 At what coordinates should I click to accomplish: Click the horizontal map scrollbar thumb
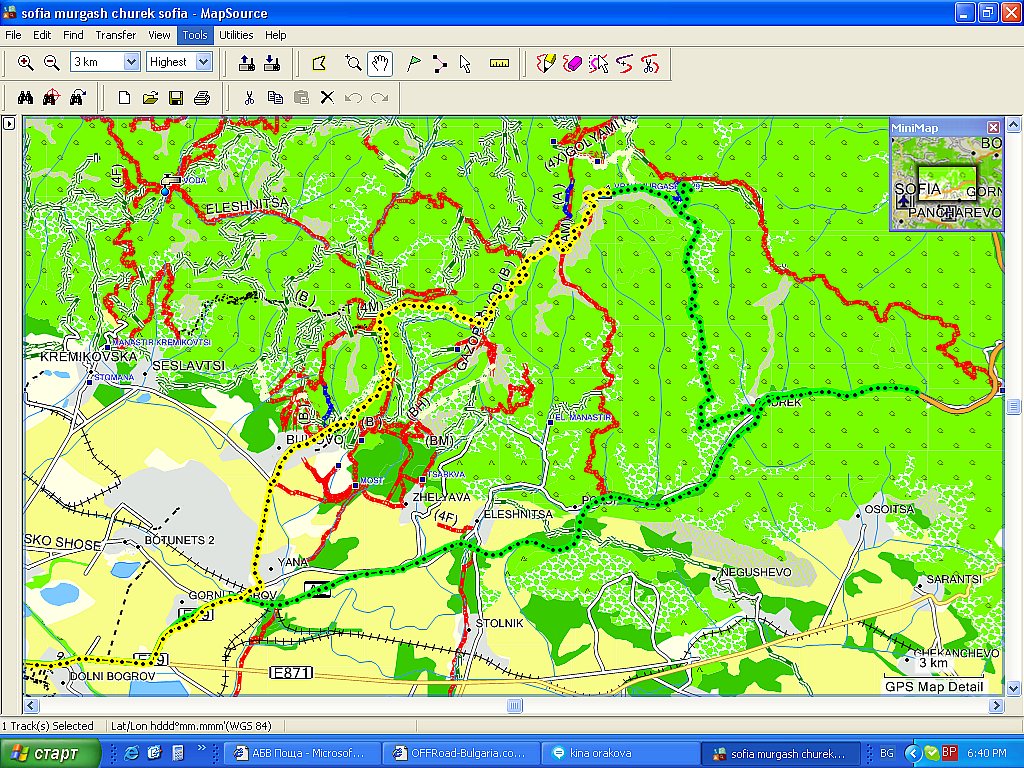[x=514, y=706]
